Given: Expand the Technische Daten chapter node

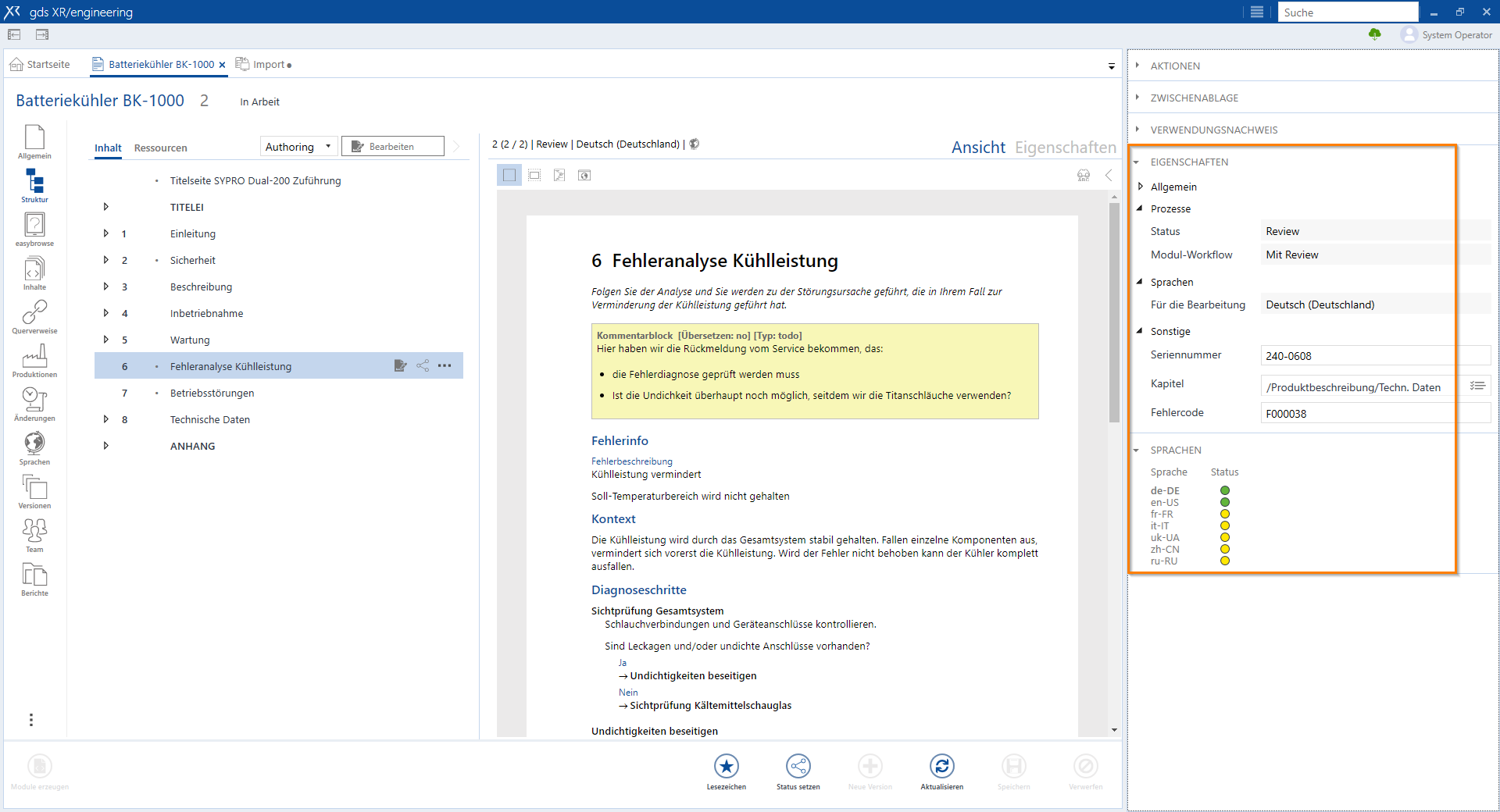Looking at the screenshot, I should 106,419.
